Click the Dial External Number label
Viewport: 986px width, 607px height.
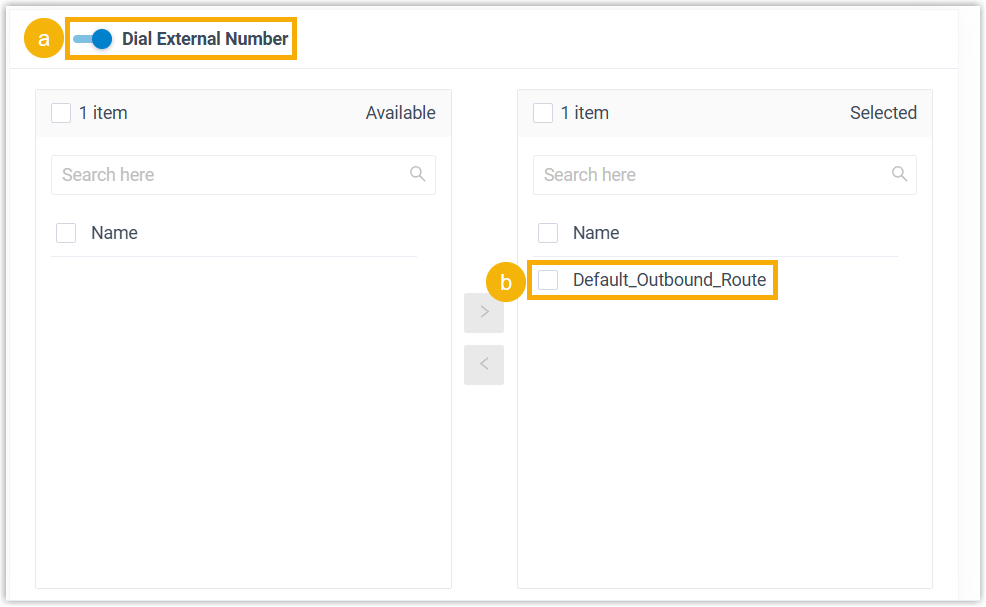205,39
